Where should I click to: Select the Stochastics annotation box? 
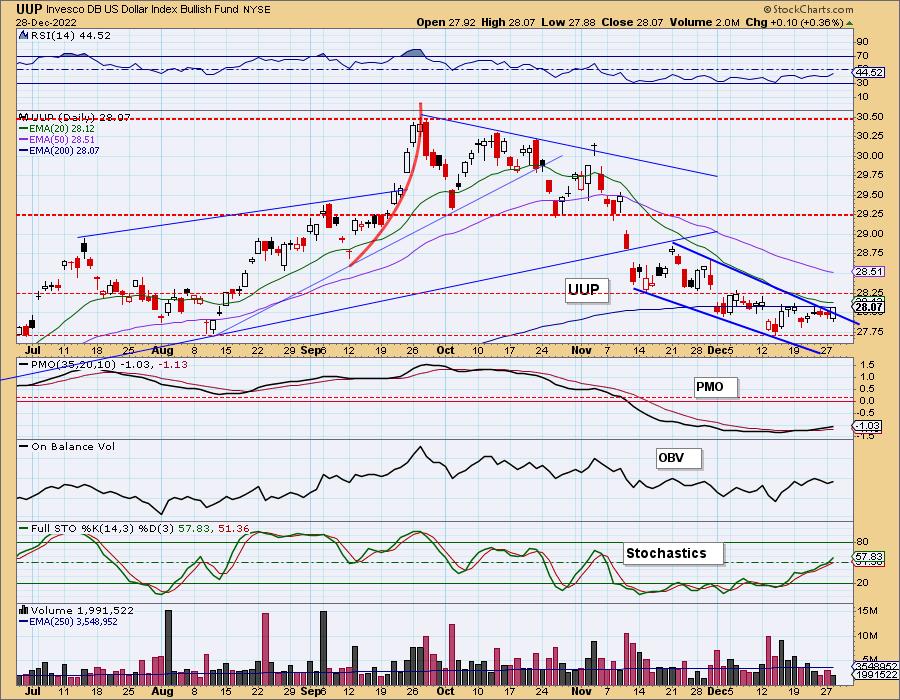[x=672, y=553]
